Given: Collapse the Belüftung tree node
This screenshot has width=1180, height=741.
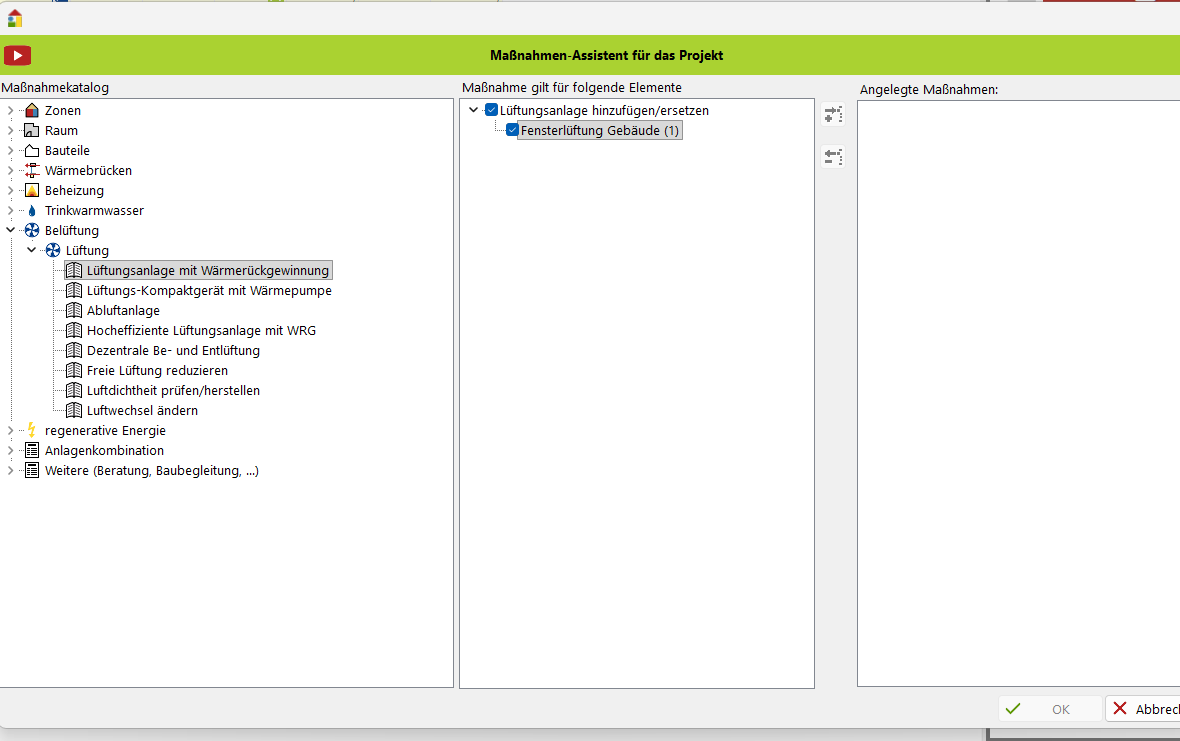Looking at the screenshot, I should click(10, 231).
